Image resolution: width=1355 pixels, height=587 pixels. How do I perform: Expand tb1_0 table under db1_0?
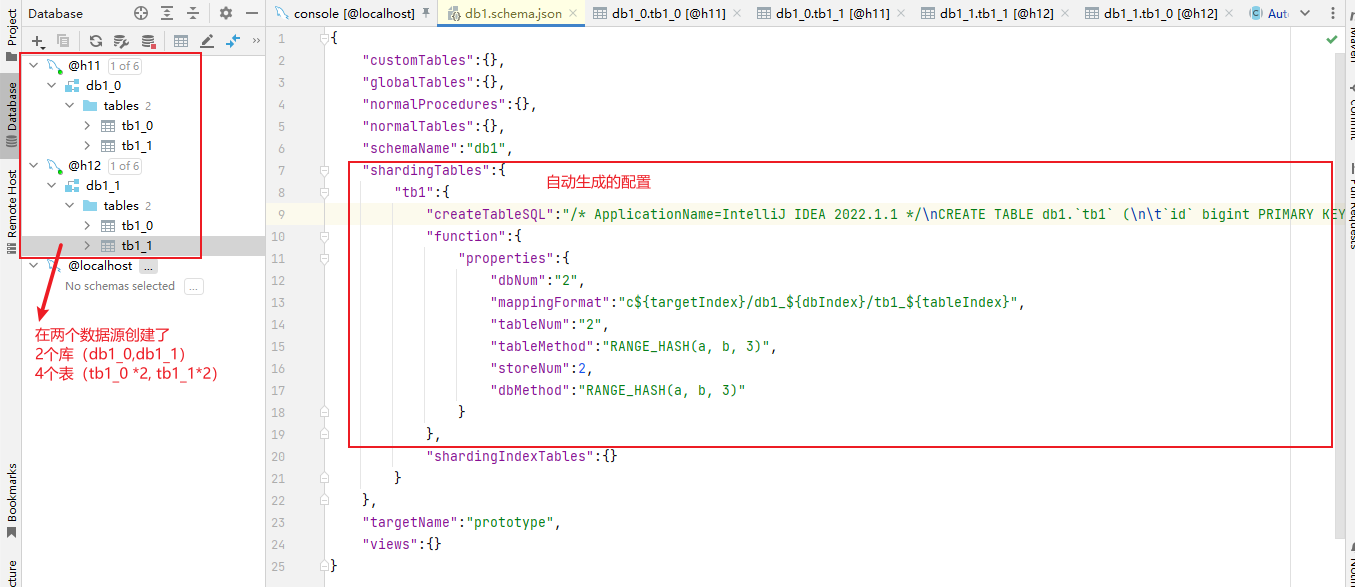tap(88, 125)
